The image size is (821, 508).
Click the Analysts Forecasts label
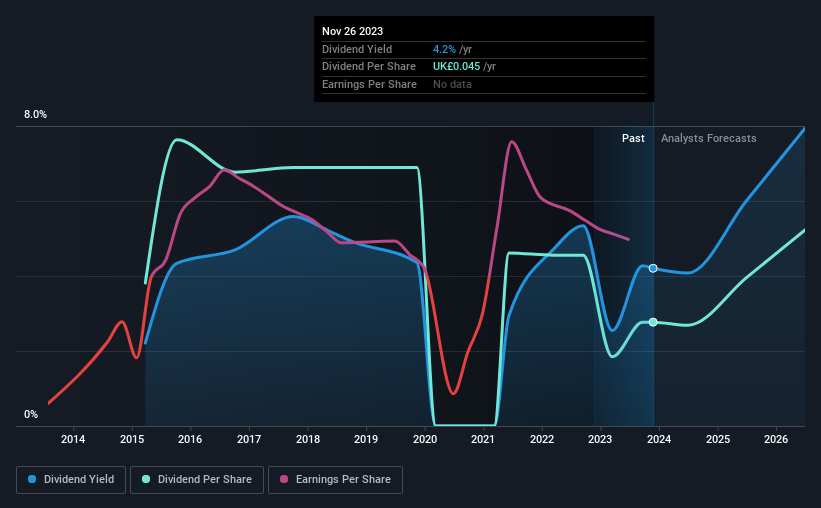(x=708, y=138)
